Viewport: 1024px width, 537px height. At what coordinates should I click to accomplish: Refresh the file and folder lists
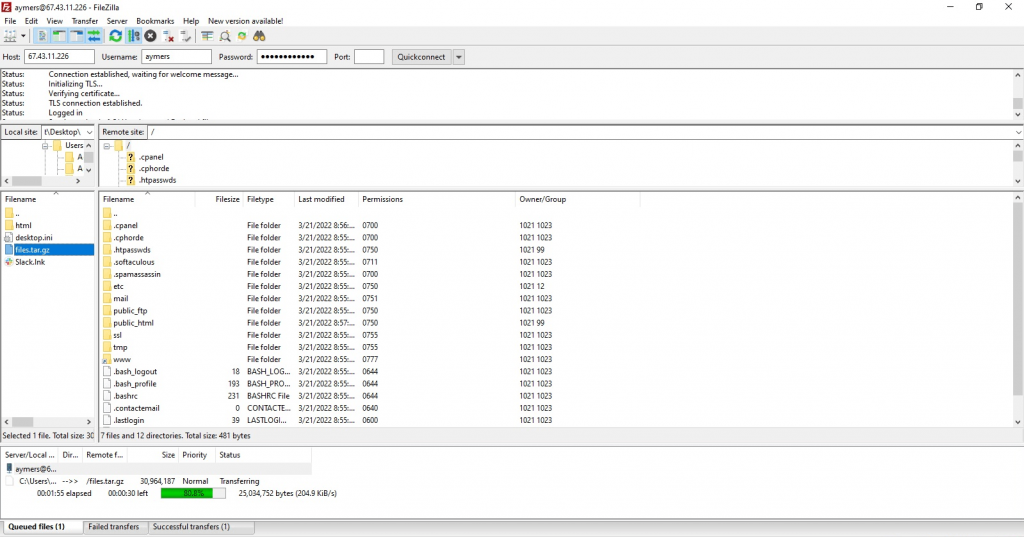(116, 36)
